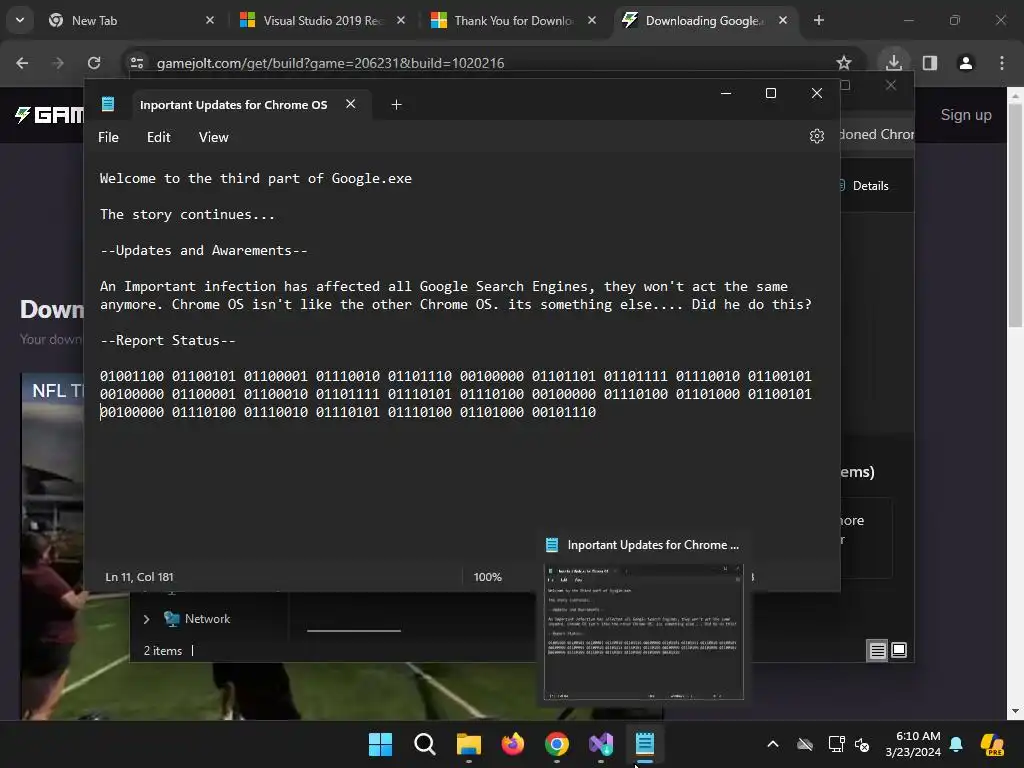
Task: Open the Notepad settings gear
Action: pos(816,136)
